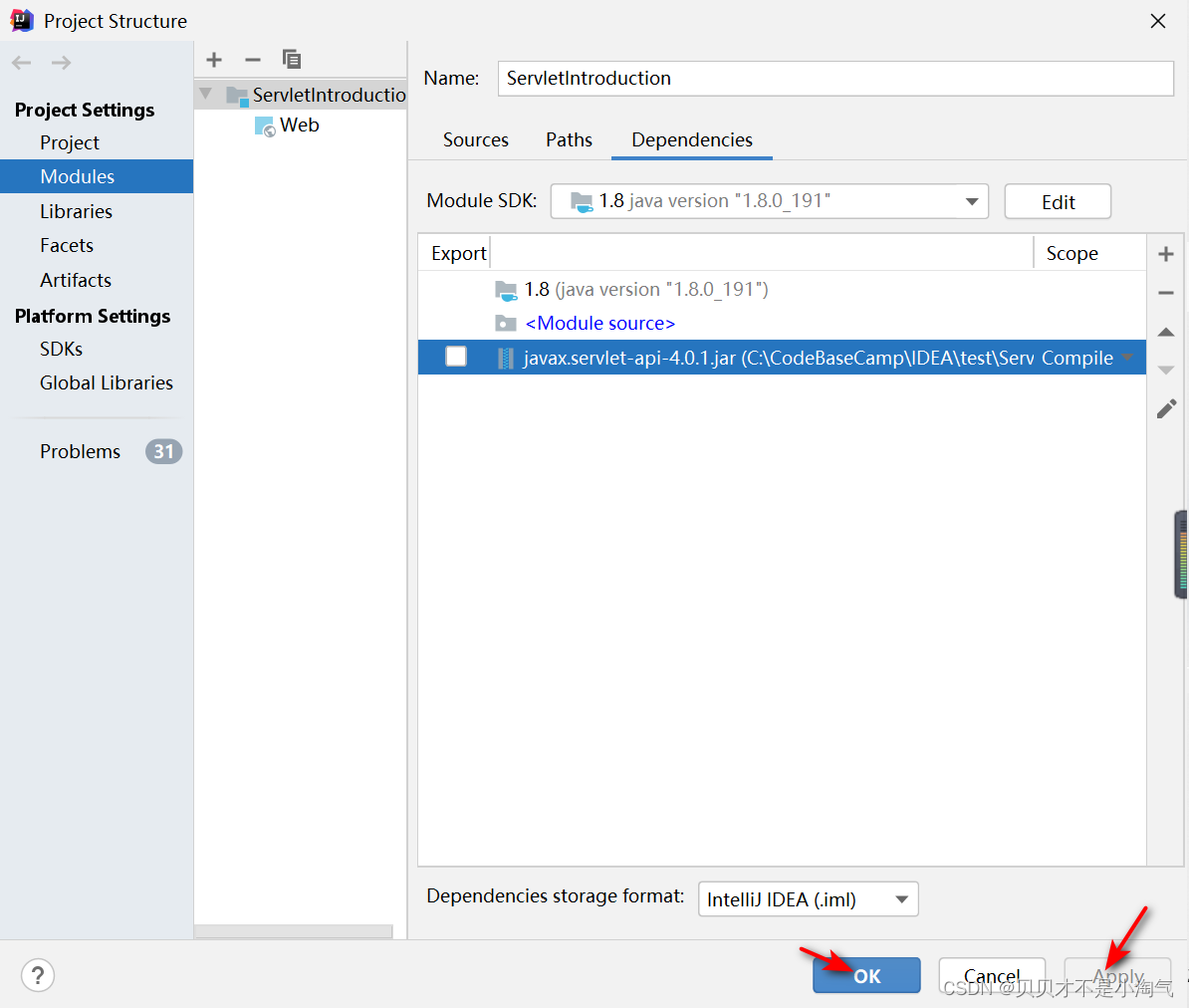Open Project settings section
This screenshot has width=1189, height=1008.
[x=70, y=142]
